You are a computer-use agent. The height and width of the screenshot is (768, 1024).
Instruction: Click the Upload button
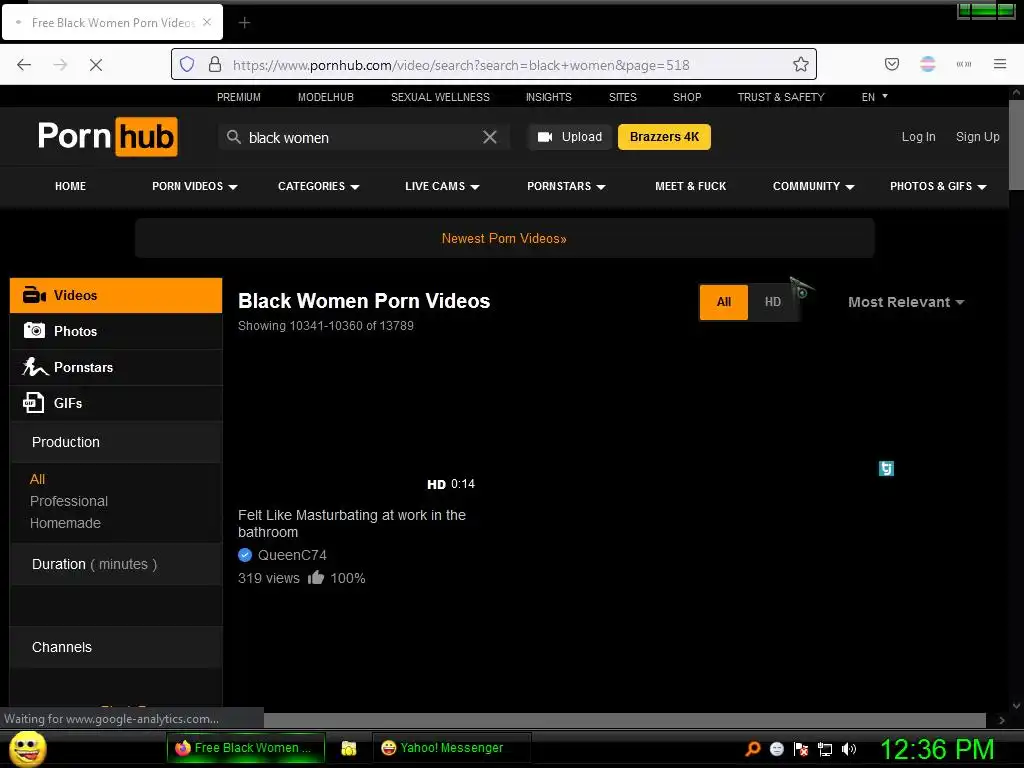570,137
